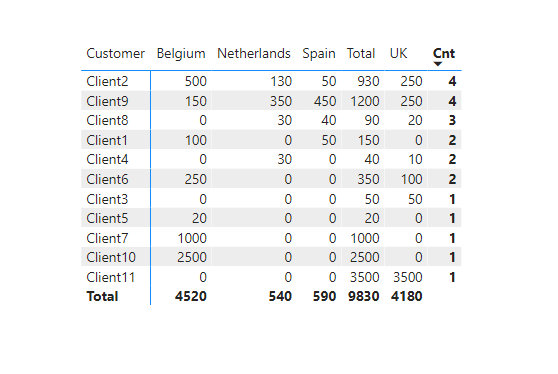Select the Client7 customer cell
The height and width of the screenshot is (374, 558).
pyautogui.click(x=107, y=238)
